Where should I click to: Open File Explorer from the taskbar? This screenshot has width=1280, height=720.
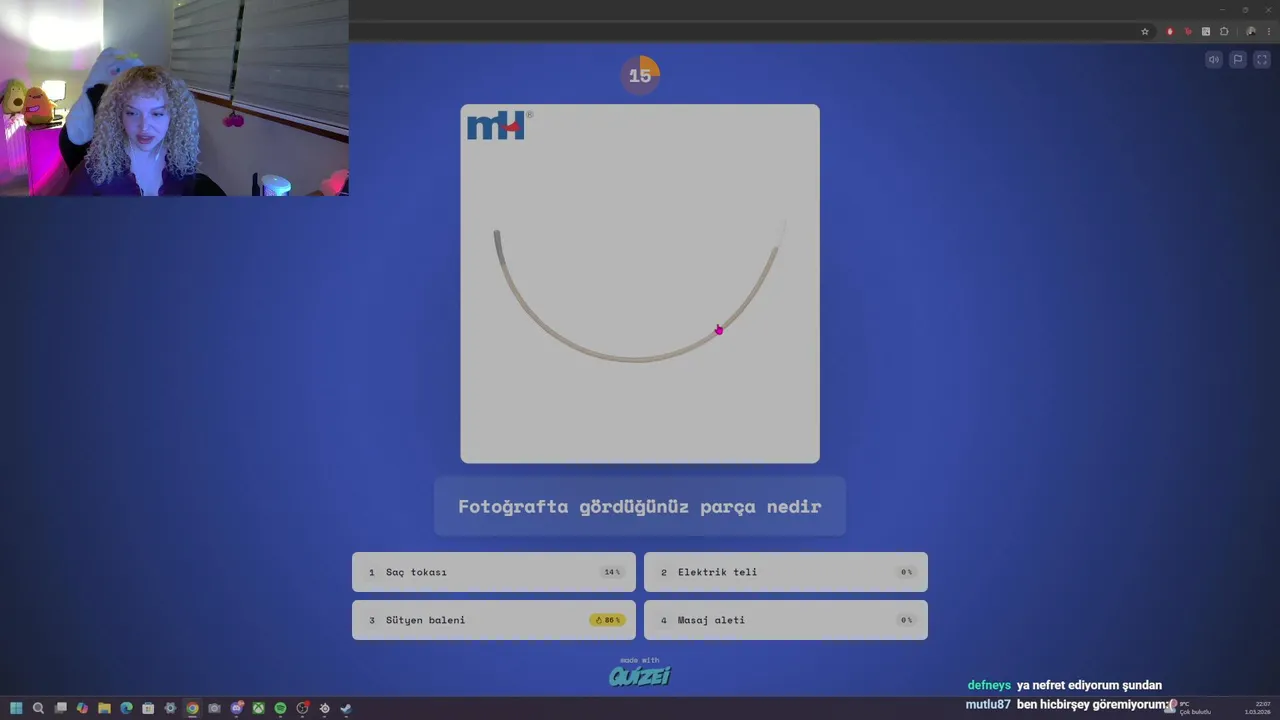[104, 708]
